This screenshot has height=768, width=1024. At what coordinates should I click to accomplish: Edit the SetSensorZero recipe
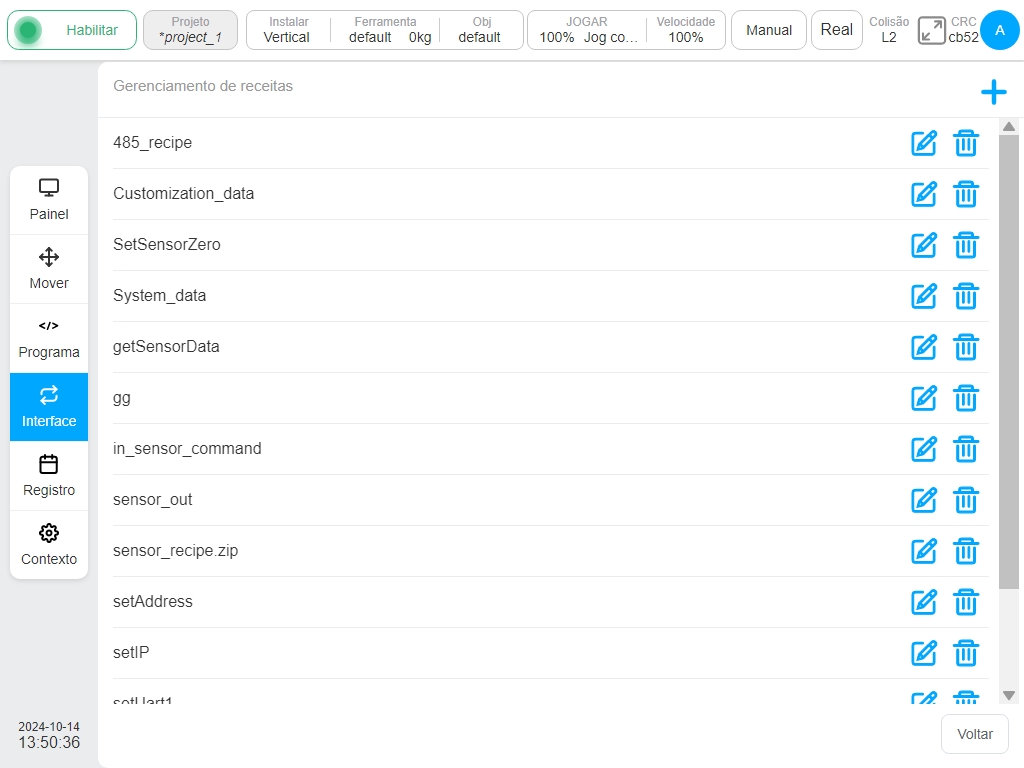click(x=923, y=245)
